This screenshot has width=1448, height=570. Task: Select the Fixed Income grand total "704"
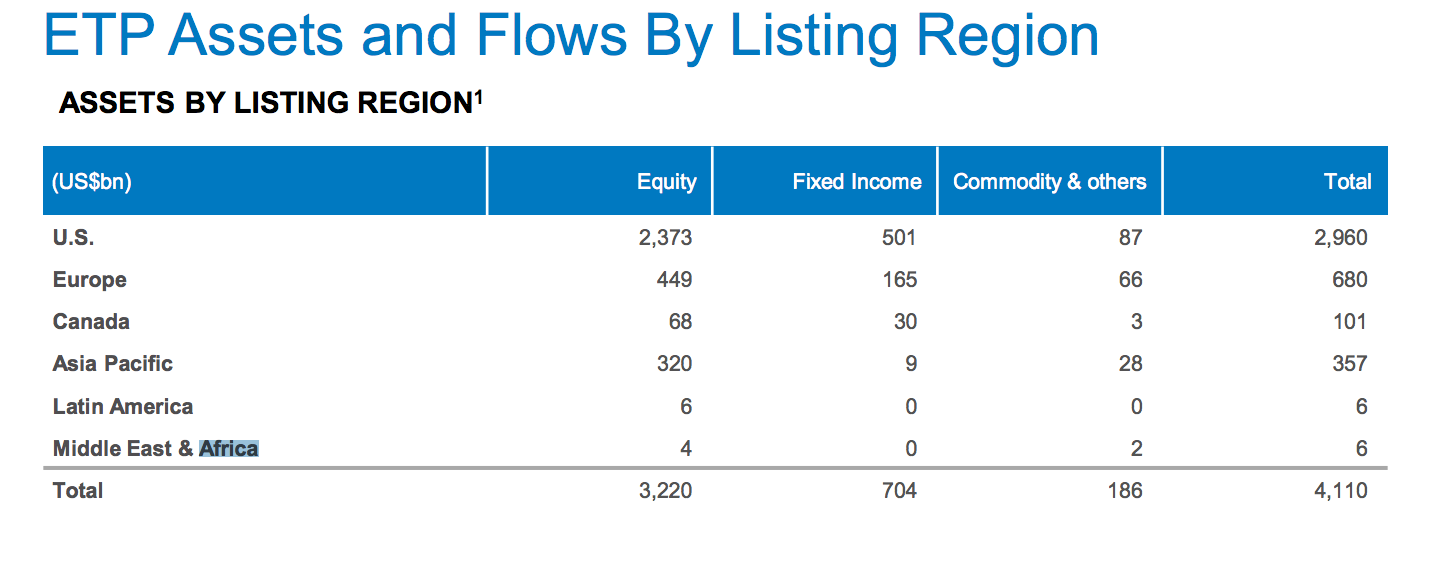click(x=899, y=491)
